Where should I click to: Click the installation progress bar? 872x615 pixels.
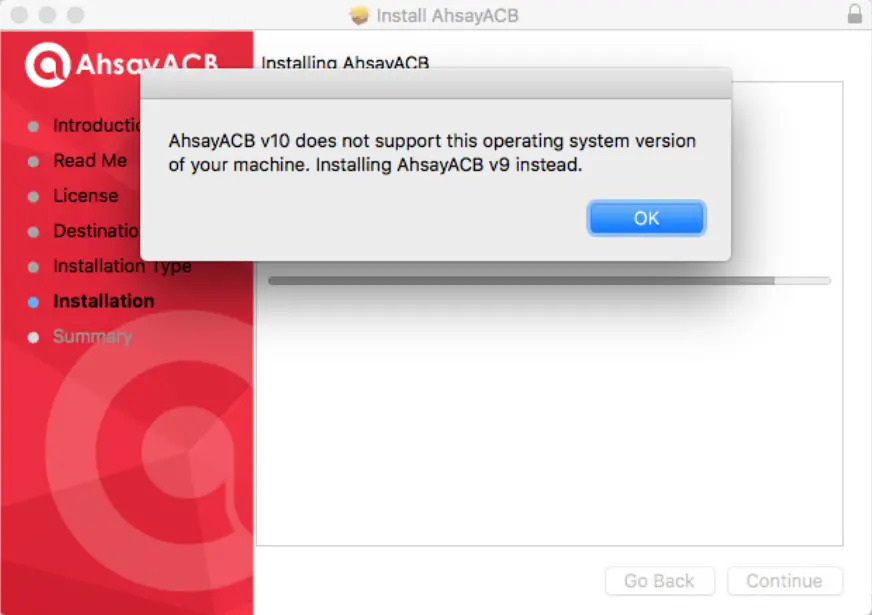549,281
